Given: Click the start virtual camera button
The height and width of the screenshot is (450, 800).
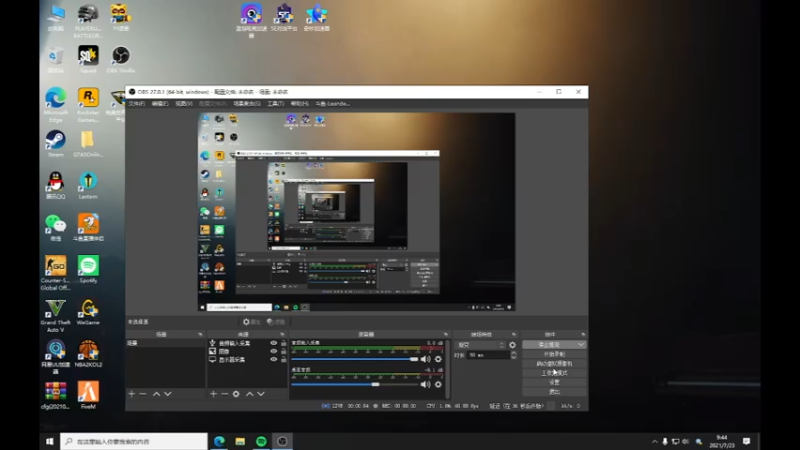Looking at the screenshot, I should click(554, 364).
